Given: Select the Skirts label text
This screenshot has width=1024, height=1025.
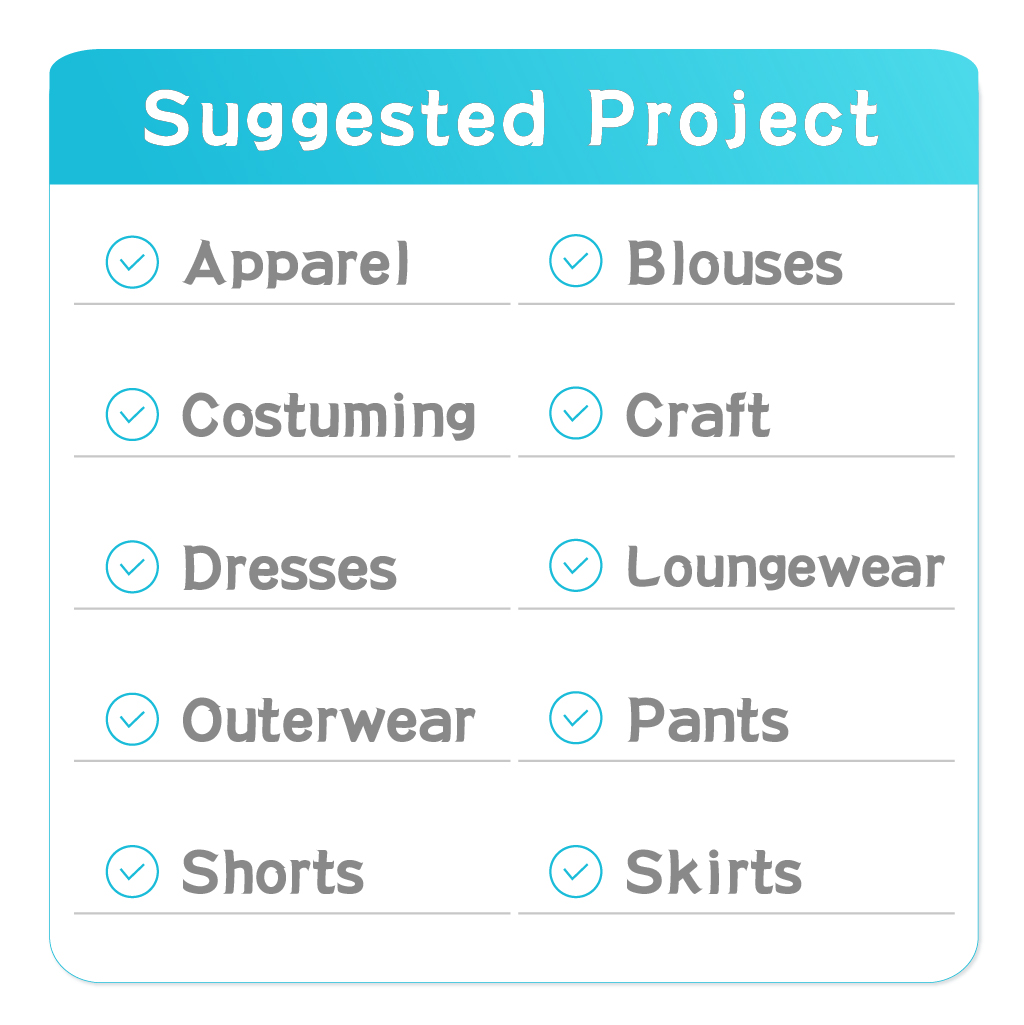Looking at the screenshot, I should [714, 871].
